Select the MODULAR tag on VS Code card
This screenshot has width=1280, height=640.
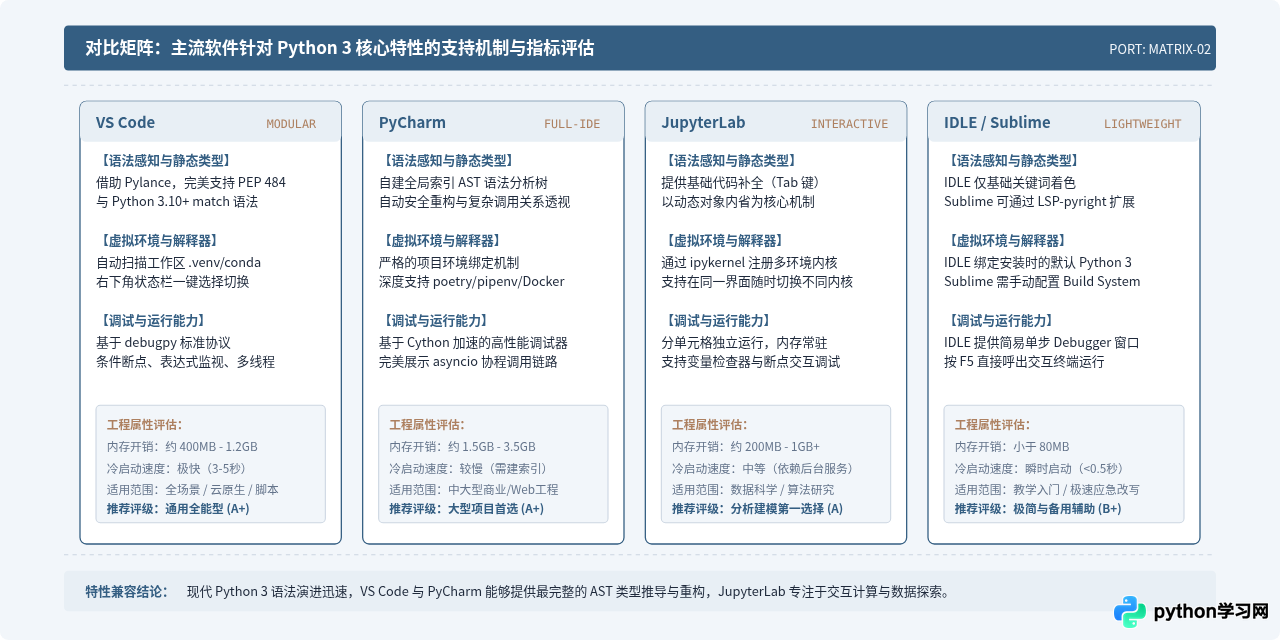[x=291, y=124]
